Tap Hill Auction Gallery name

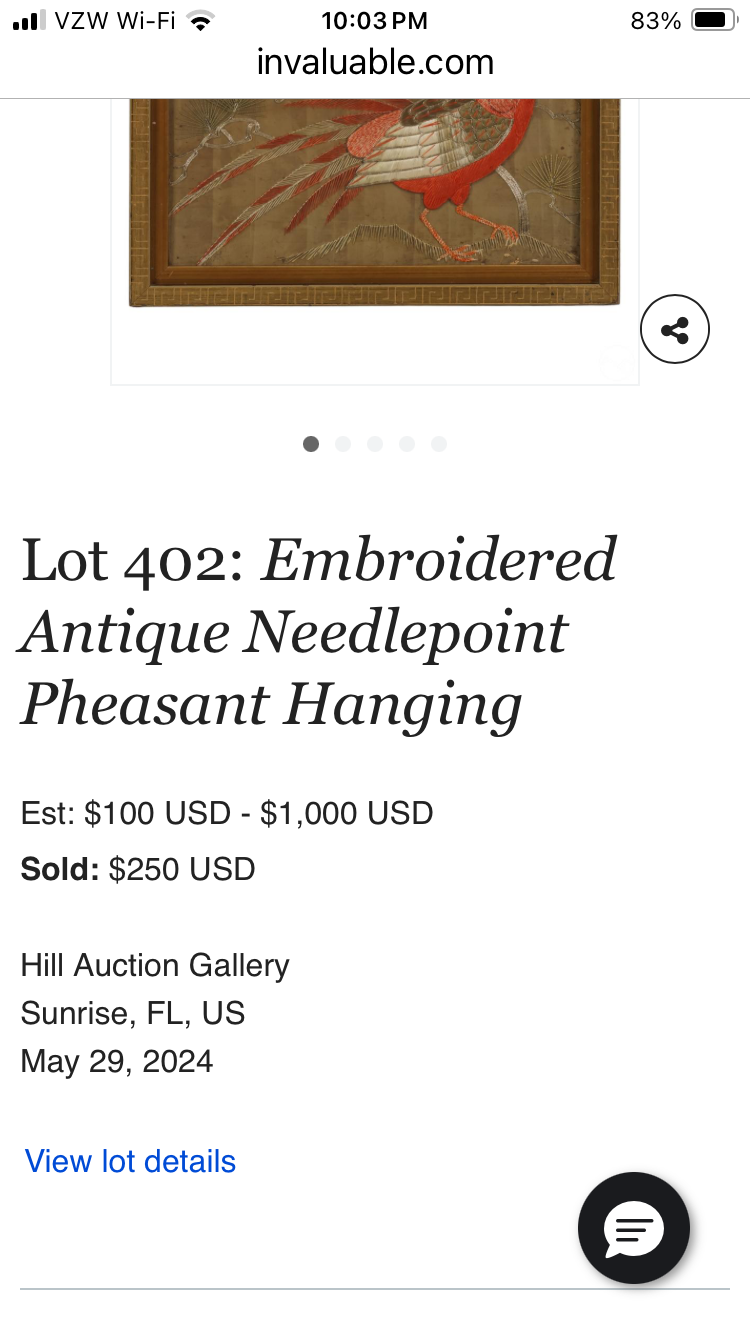click(155, 965)
